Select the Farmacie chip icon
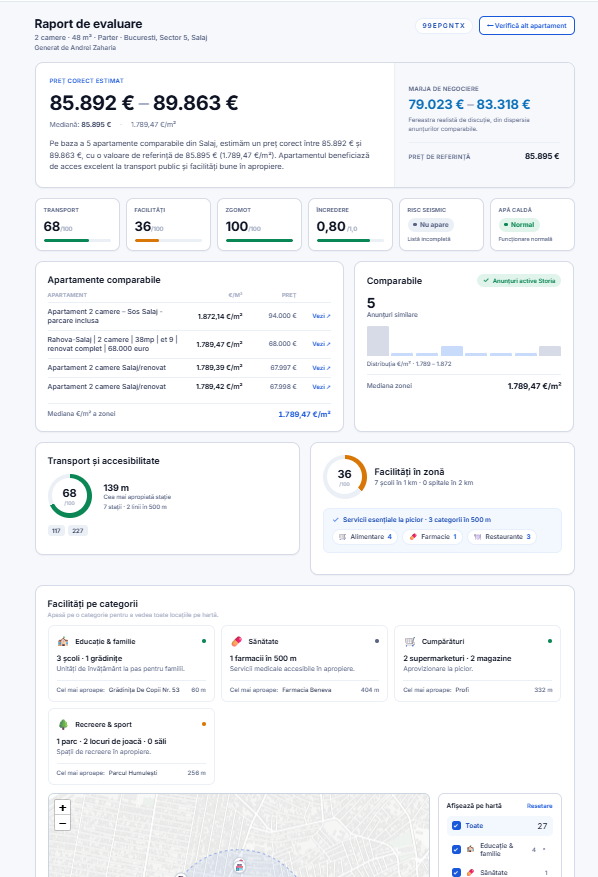 tap(413, 537)
